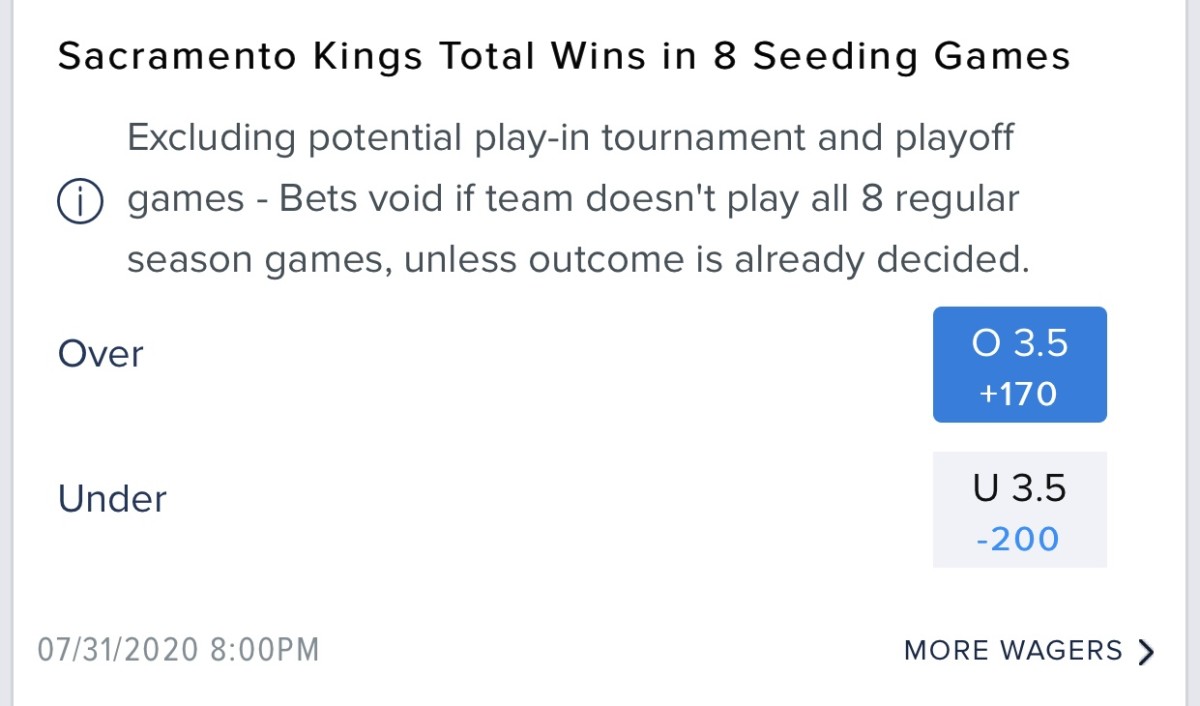Click the 8:00PM start time
This screenshot has width=1200, height=706.
(x=264, y=650)
